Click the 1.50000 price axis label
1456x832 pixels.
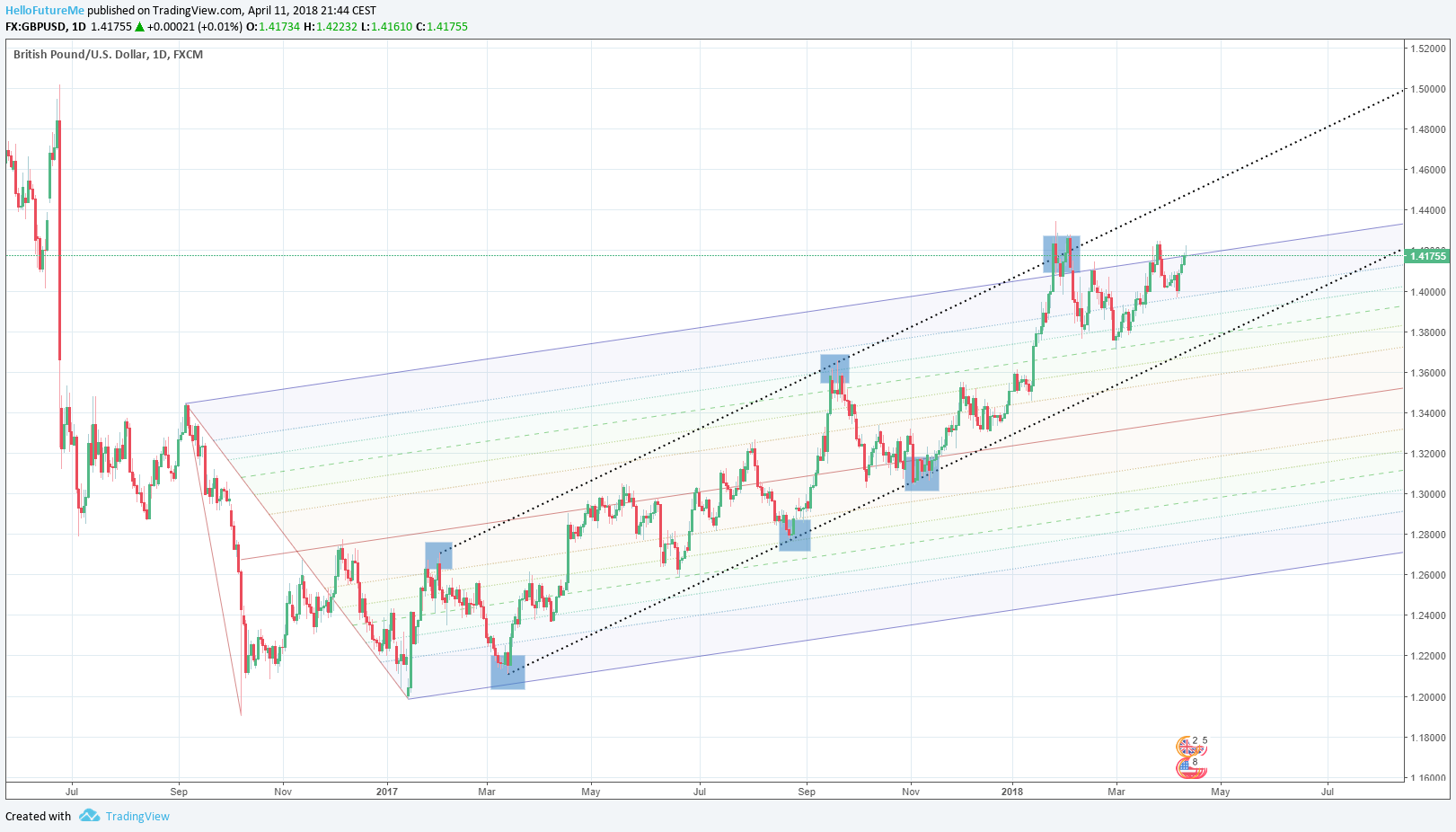coord(1428,89)
